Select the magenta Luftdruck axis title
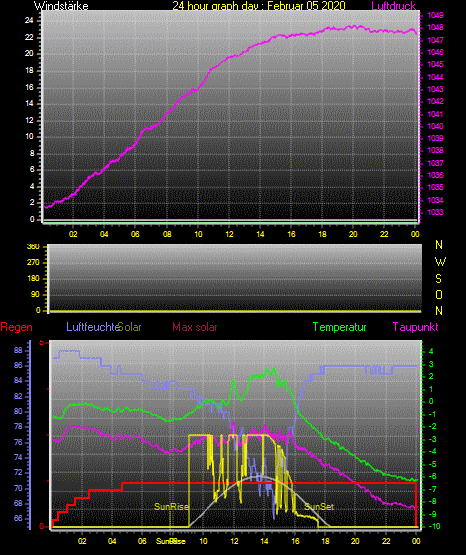Viewport: 466px width, 555px height. click(393, 5)
